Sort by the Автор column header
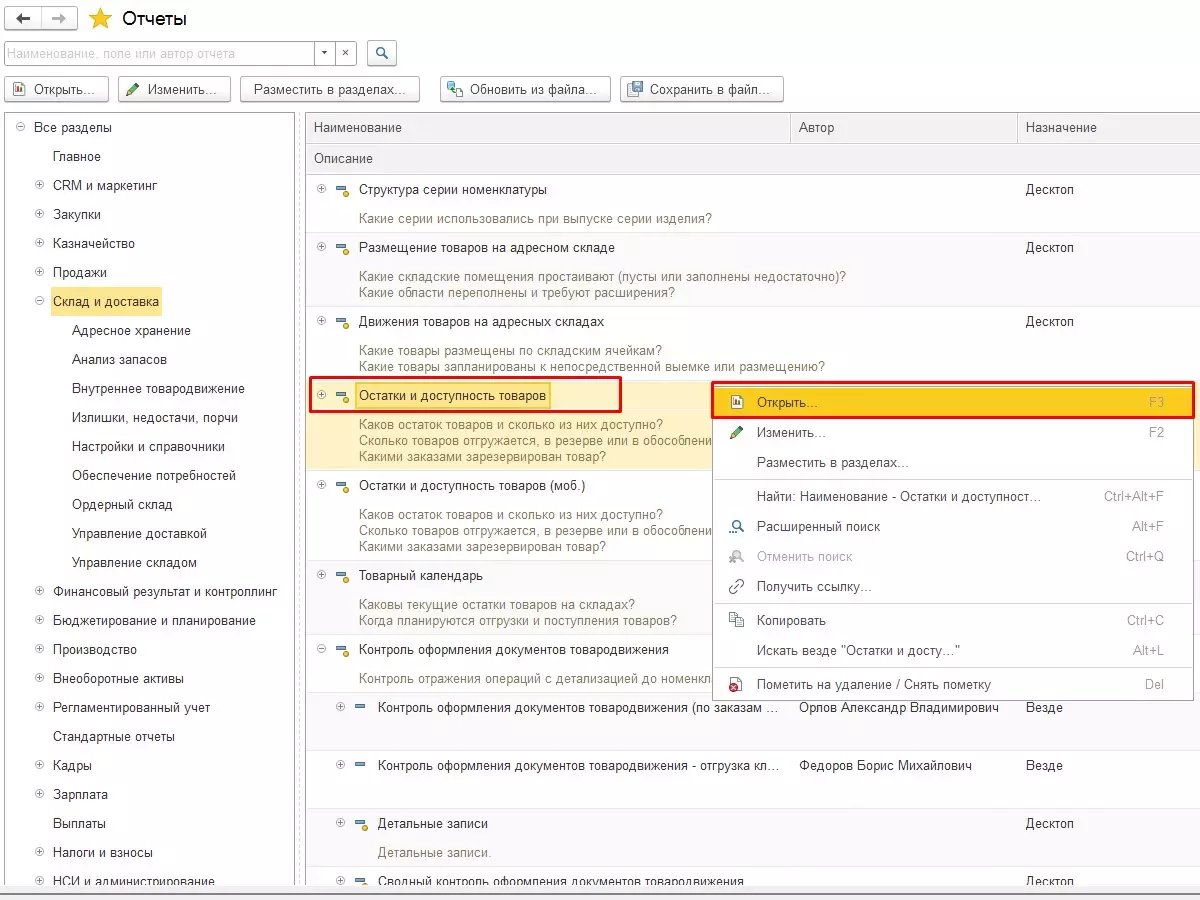Screen dimensions: 1200x900 [x=904, y=128]
